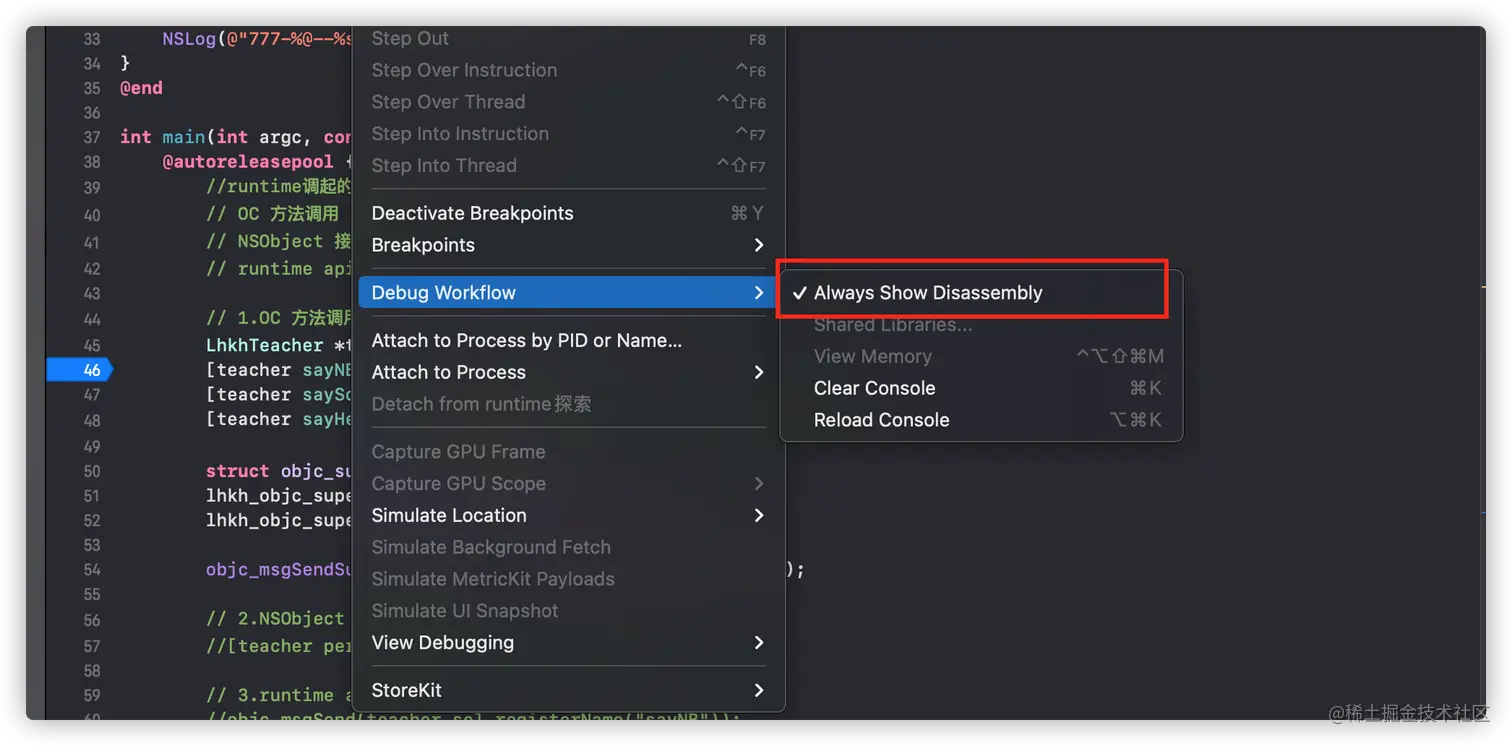The image size is (1512, 746).
Task: Toggle the breakpoint on line 46
Action: tap(80, 370)
